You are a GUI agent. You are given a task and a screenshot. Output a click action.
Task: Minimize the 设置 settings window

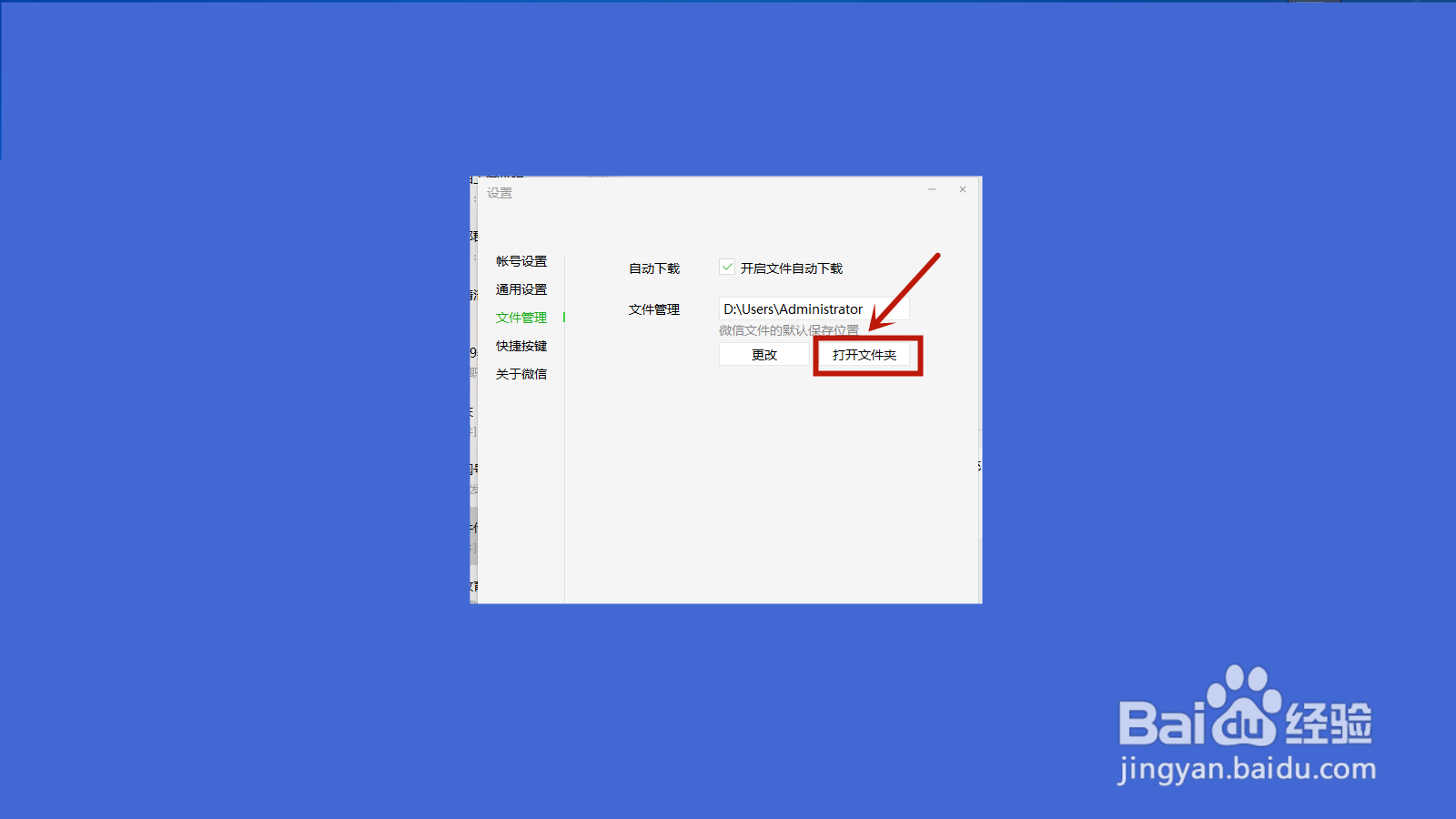[x=932, y=189]
